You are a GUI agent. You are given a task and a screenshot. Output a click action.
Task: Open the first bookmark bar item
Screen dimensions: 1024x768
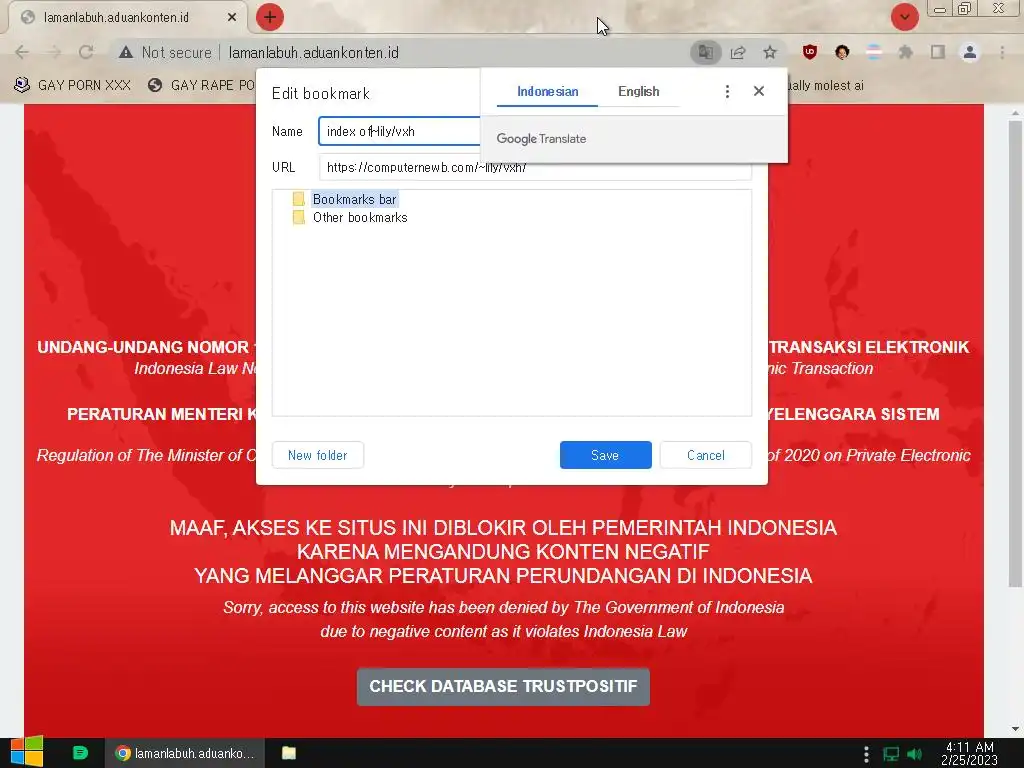[x=72, y=85]
